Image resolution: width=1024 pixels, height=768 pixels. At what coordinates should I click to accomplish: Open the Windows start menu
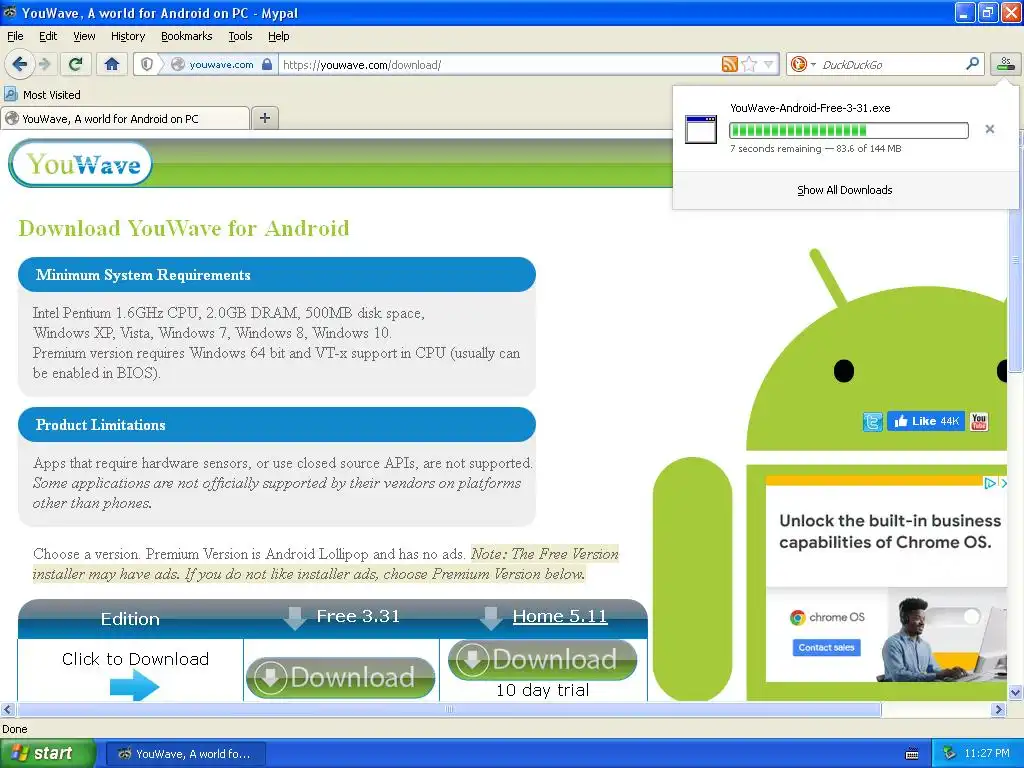pos(48,754)
